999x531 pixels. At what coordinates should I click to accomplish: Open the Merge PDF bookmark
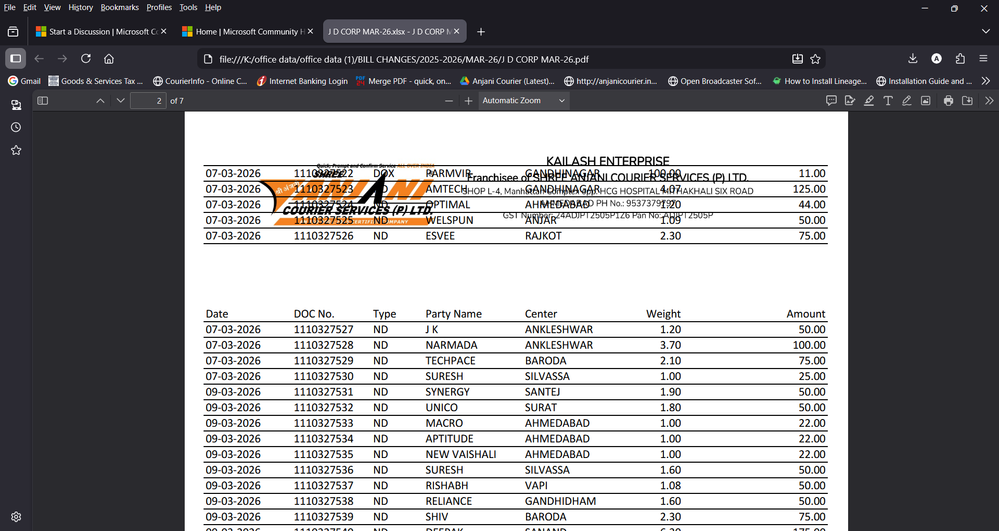pyautogui.click(x=403, y=81)
